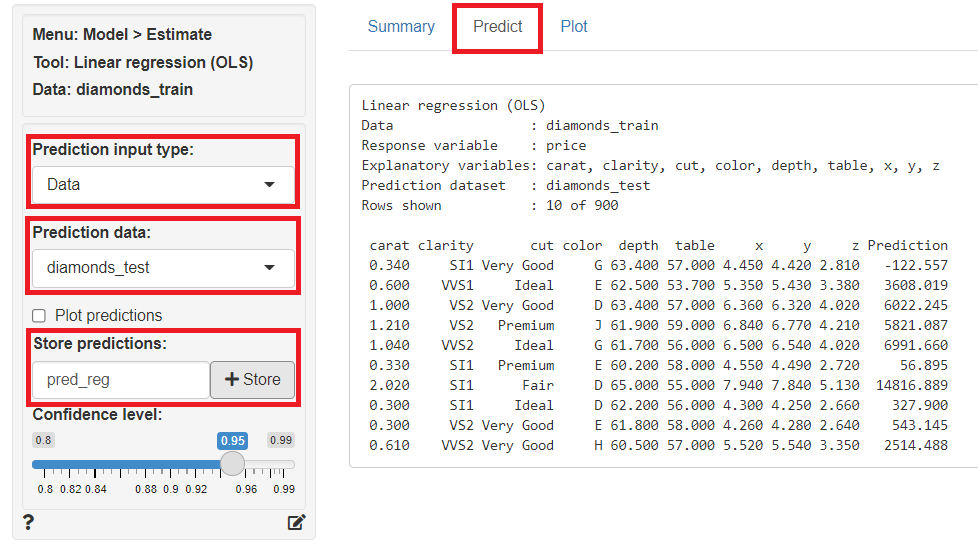The height and width of the screenshot is (555, 978).
Task: Open the help question mark icon
Action: (28, 521)
